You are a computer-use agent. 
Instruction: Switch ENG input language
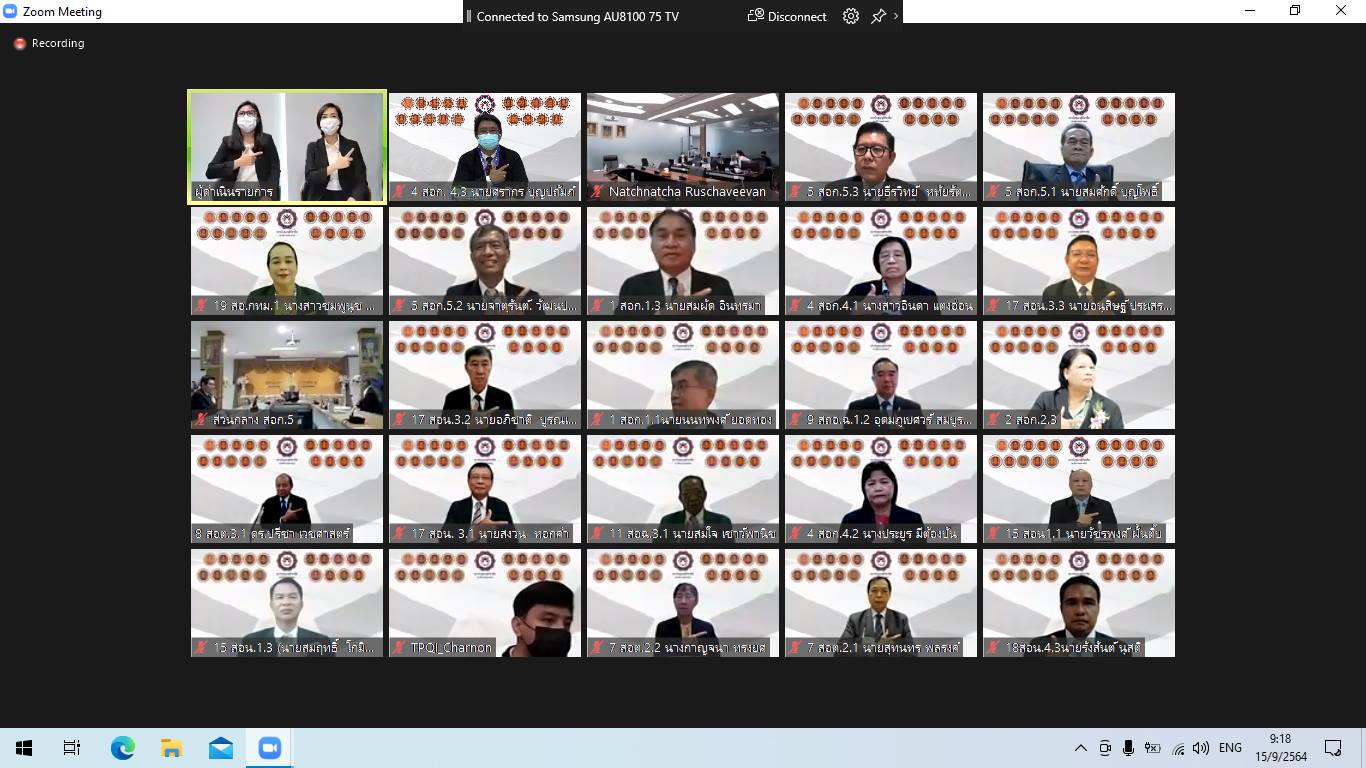[x=1230, y=748]
